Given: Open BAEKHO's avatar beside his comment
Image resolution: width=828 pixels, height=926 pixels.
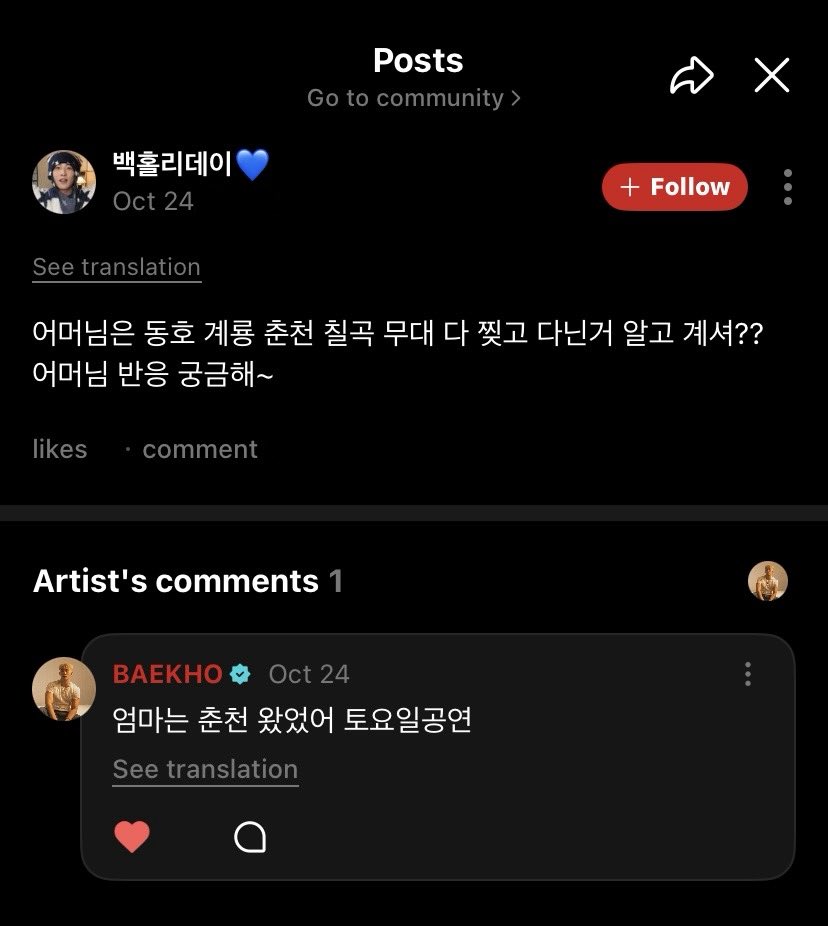Looking at the screenshot, I should click(64, 689).
